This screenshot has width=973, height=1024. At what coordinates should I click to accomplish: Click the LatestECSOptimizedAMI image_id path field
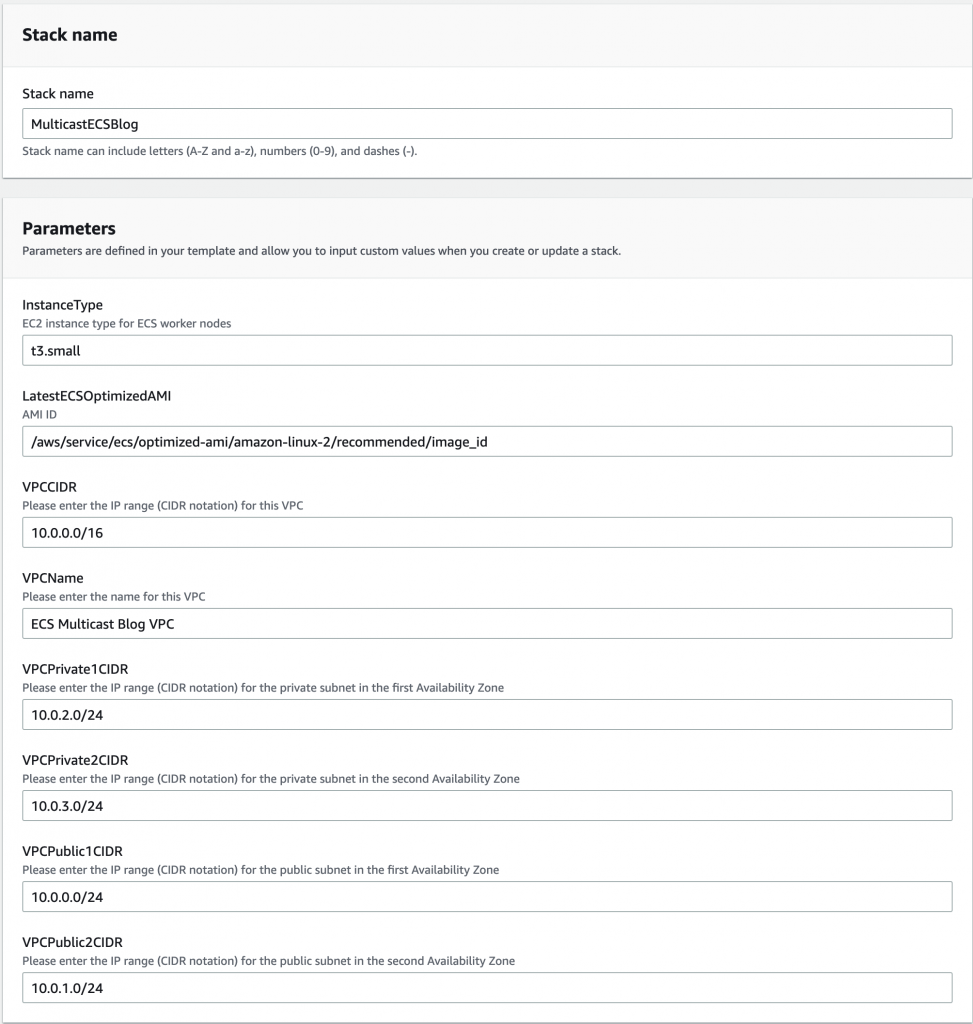[487, 441]
